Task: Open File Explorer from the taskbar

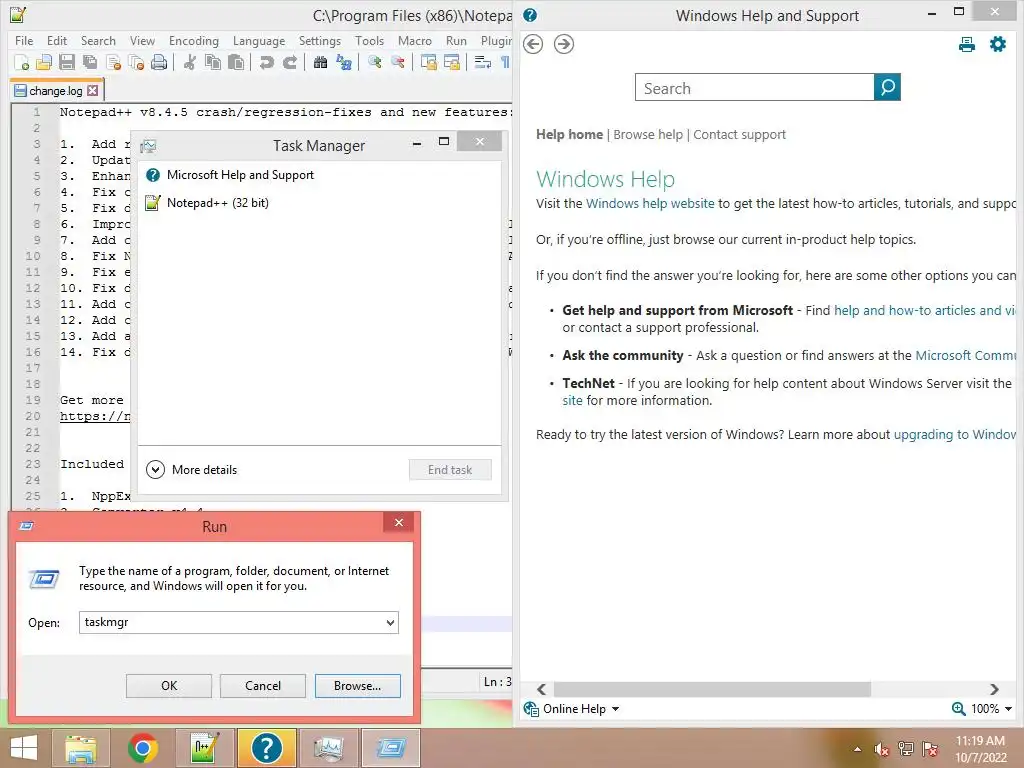Action: [x=81, y=748]
